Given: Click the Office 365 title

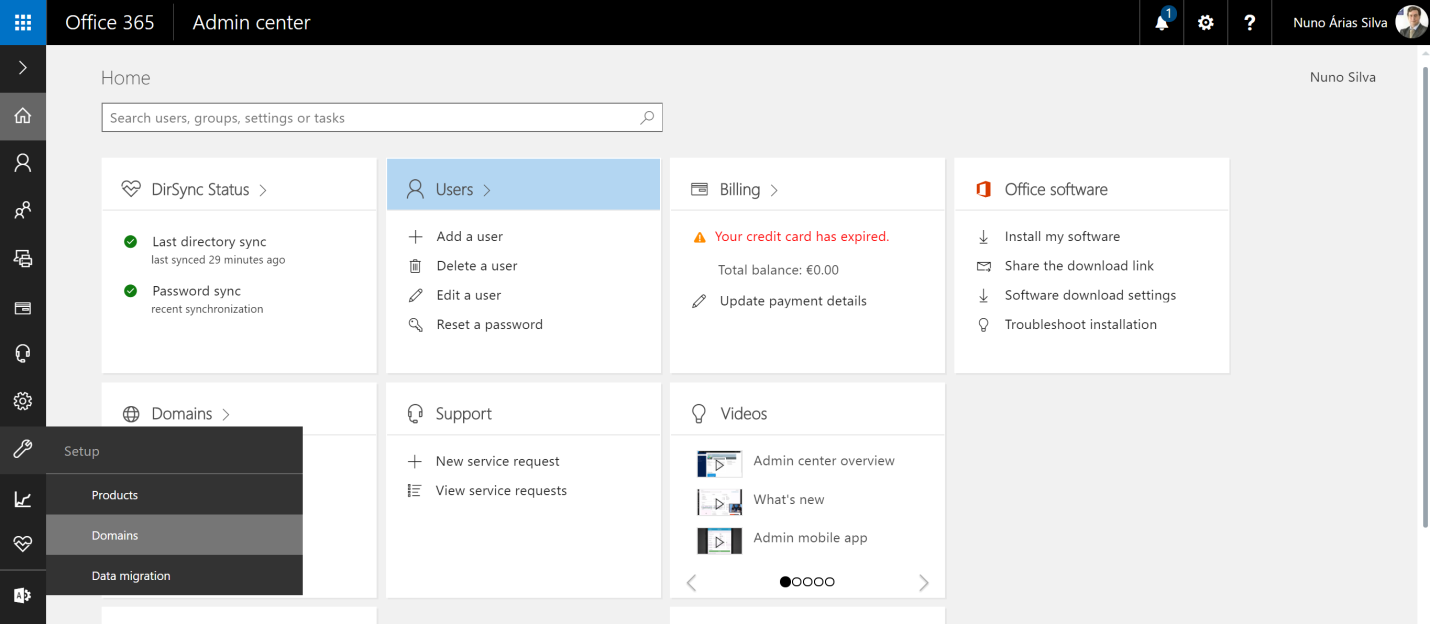Looking at the screenshot, I should (109, 22).
